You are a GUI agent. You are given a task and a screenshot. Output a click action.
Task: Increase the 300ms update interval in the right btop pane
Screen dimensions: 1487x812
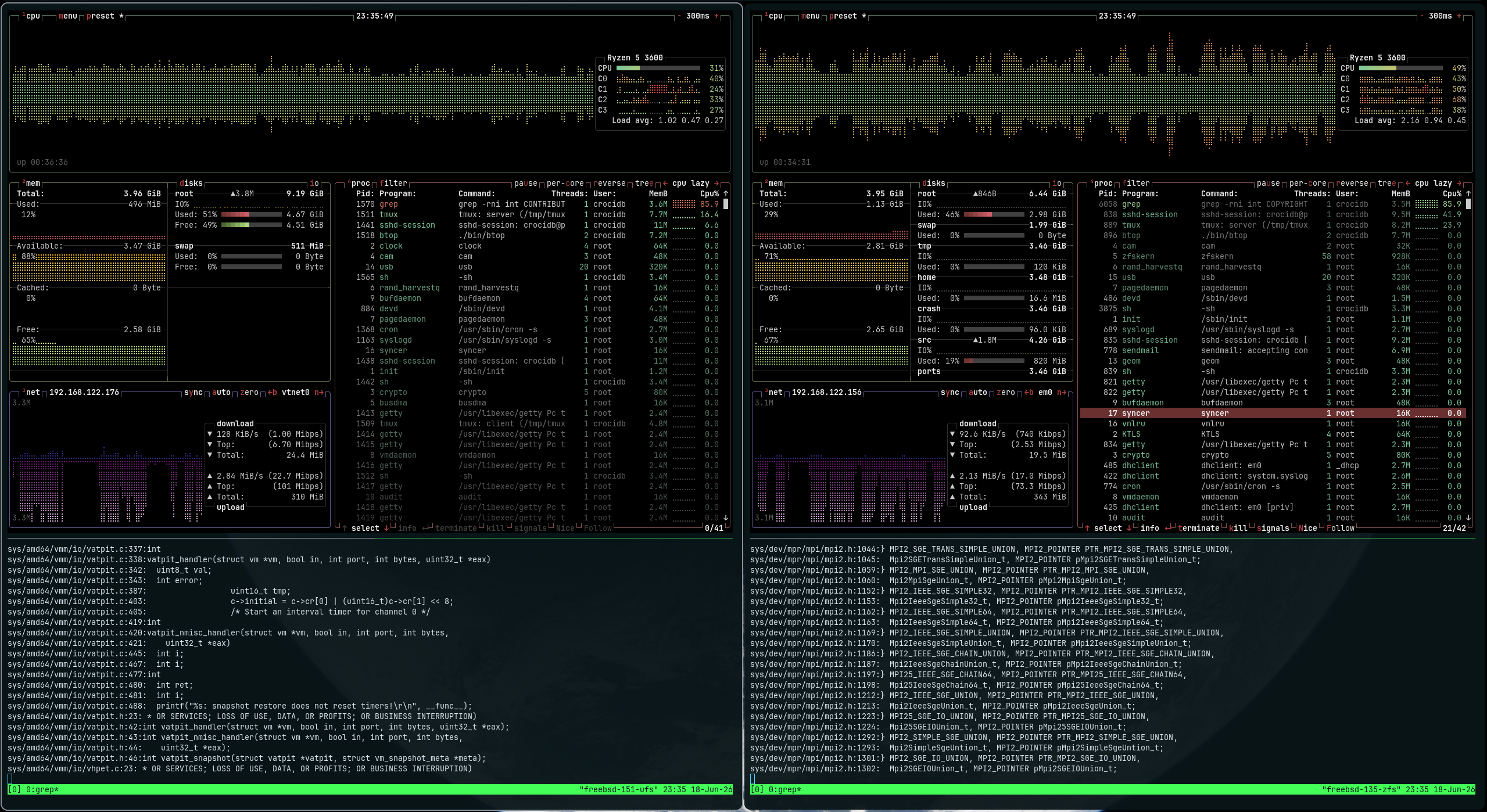tap(1459, 16)
